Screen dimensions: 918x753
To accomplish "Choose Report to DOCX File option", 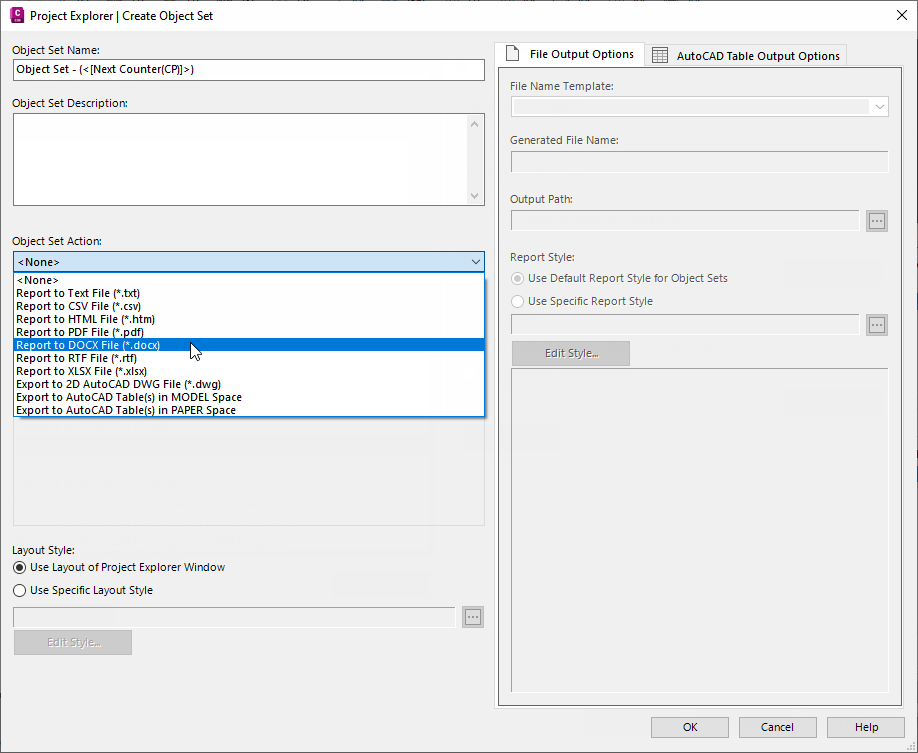I will 88,345.
